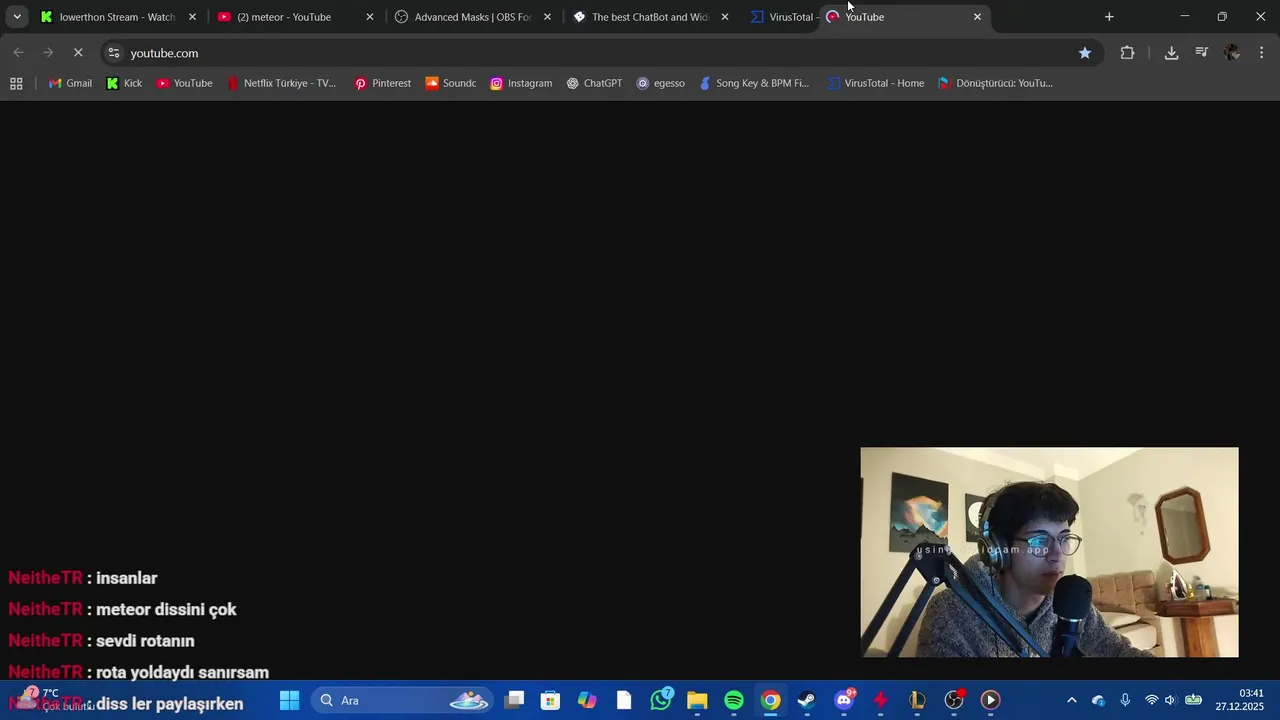Switch to the VirusTotal tab
The image size is (1280, 720).
783,17
